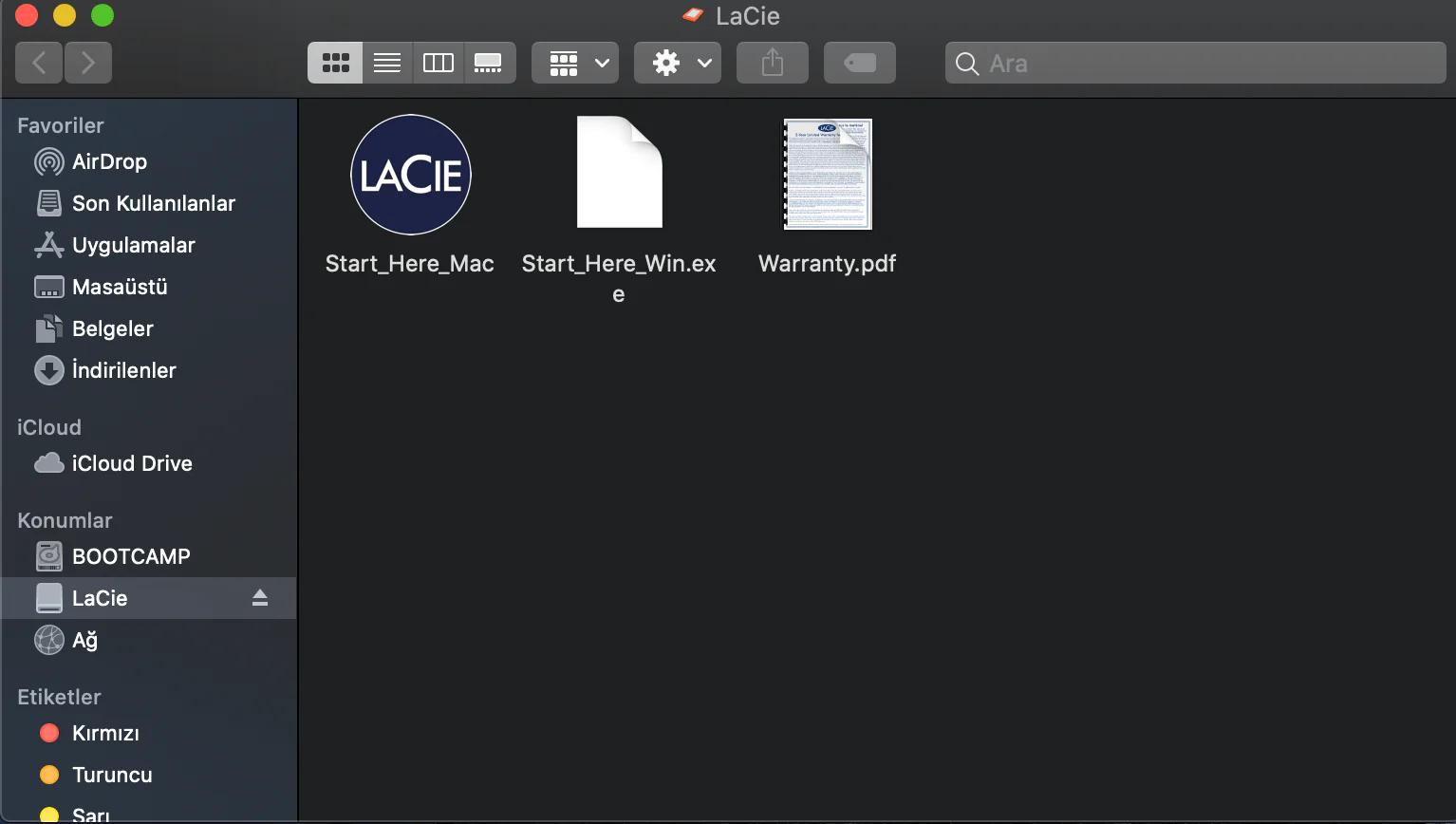The height and width of the screenshot is (824, 1456).
Task: Open the BOOTCAMP volume
Action: 149,556
